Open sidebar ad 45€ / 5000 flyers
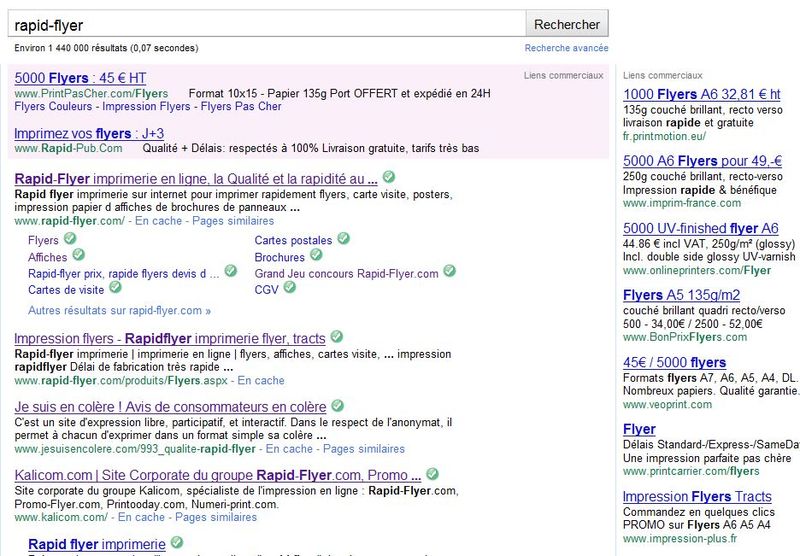Screen dimensions: 800x556 coord(674,363)
